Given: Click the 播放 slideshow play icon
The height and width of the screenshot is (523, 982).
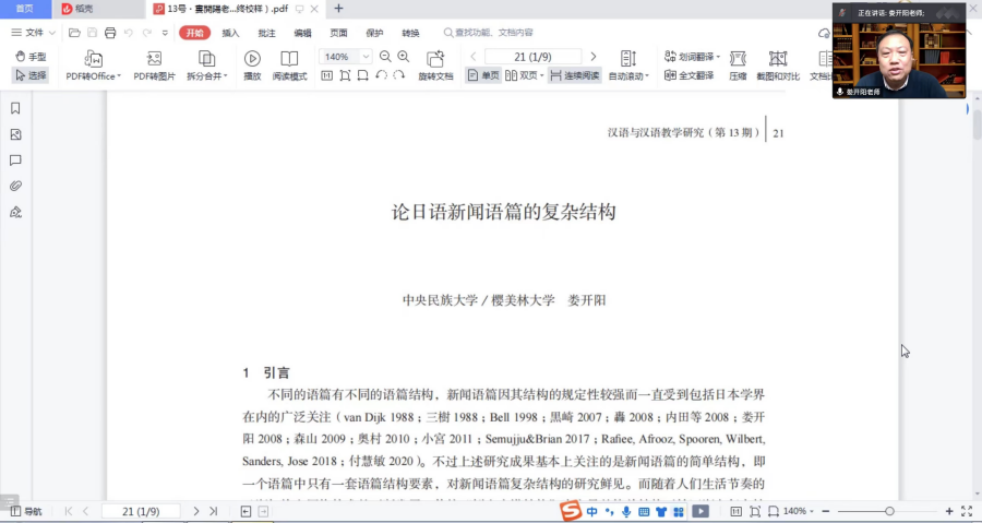Looking at the screenshot, I should click(x=252, y=59).
